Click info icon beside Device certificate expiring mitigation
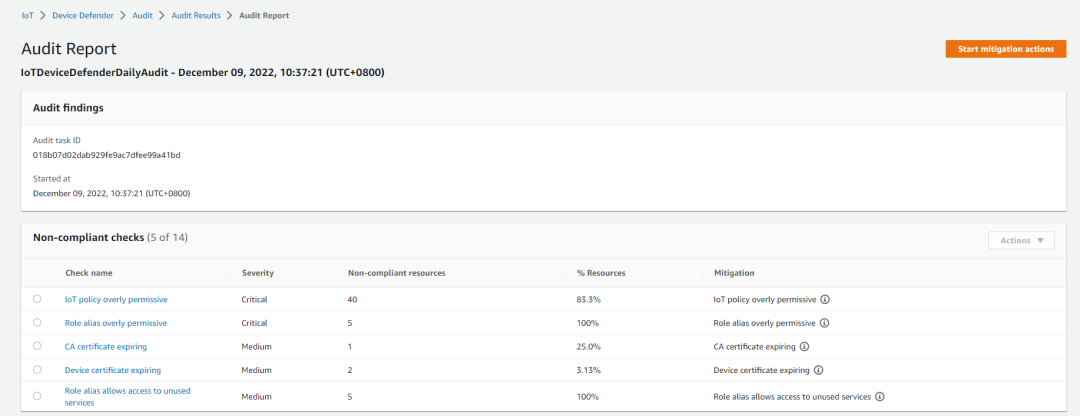The image size is (1080, 416). click(818, 370)
